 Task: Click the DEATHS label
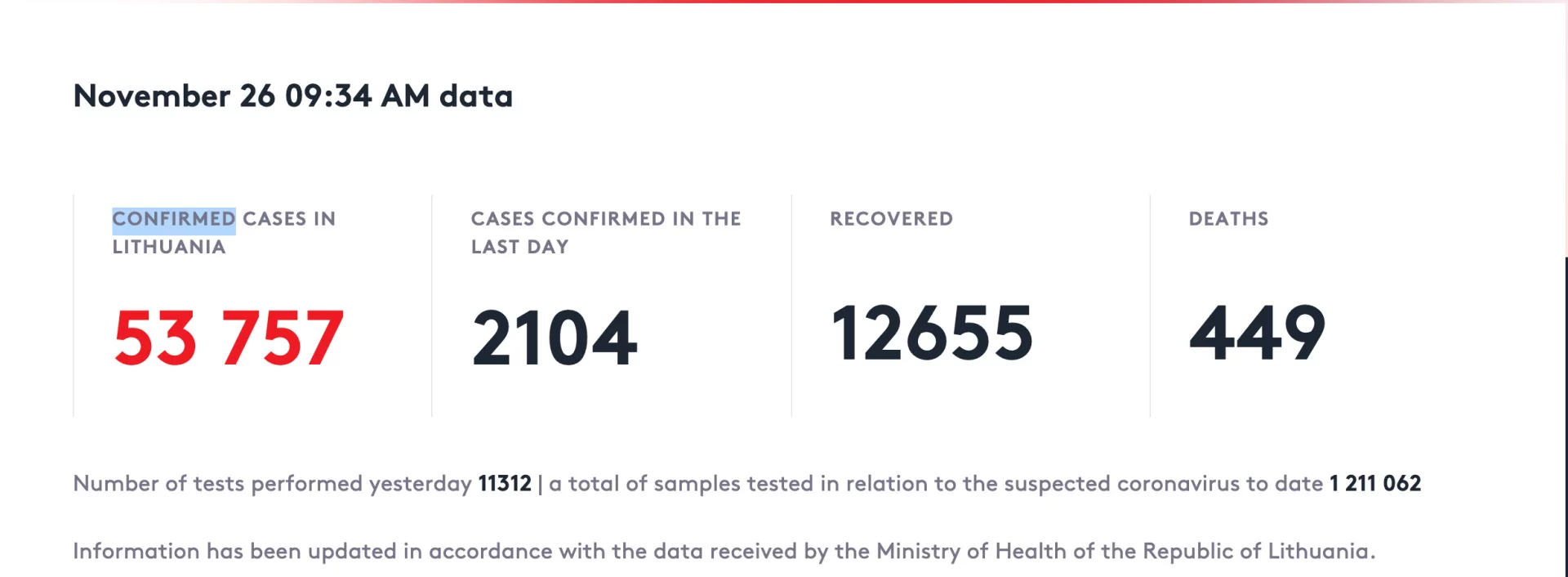click(x=1228, y=219)
